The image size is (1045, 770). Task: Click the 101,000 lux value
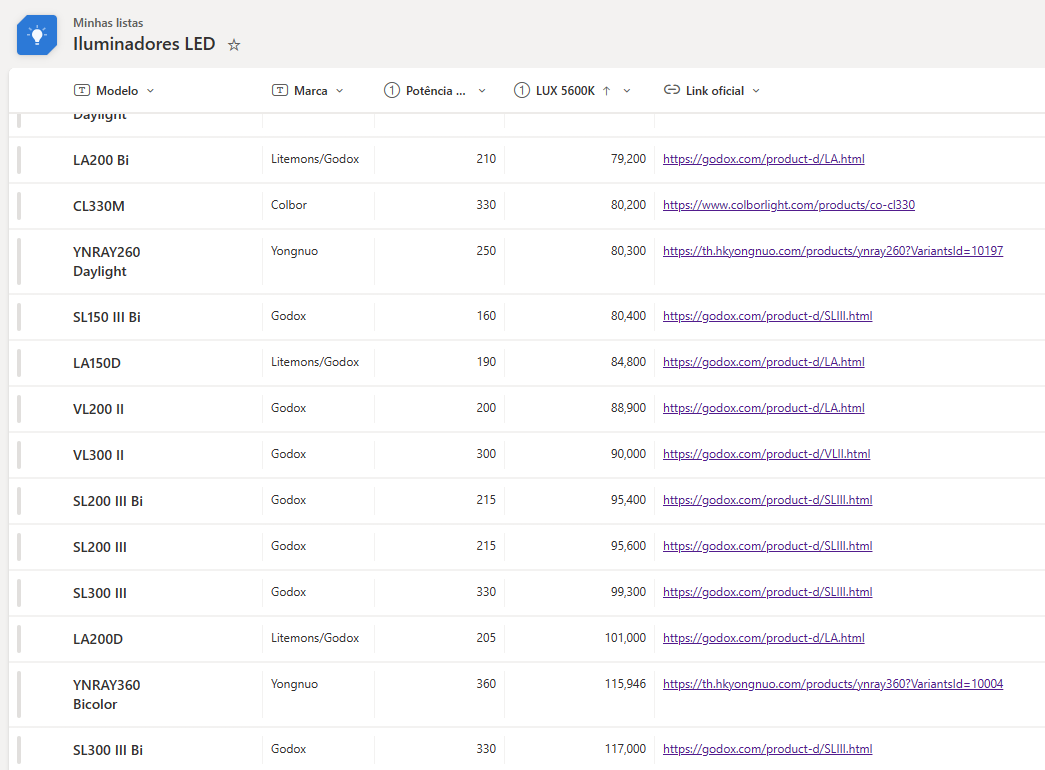[625, 637]
